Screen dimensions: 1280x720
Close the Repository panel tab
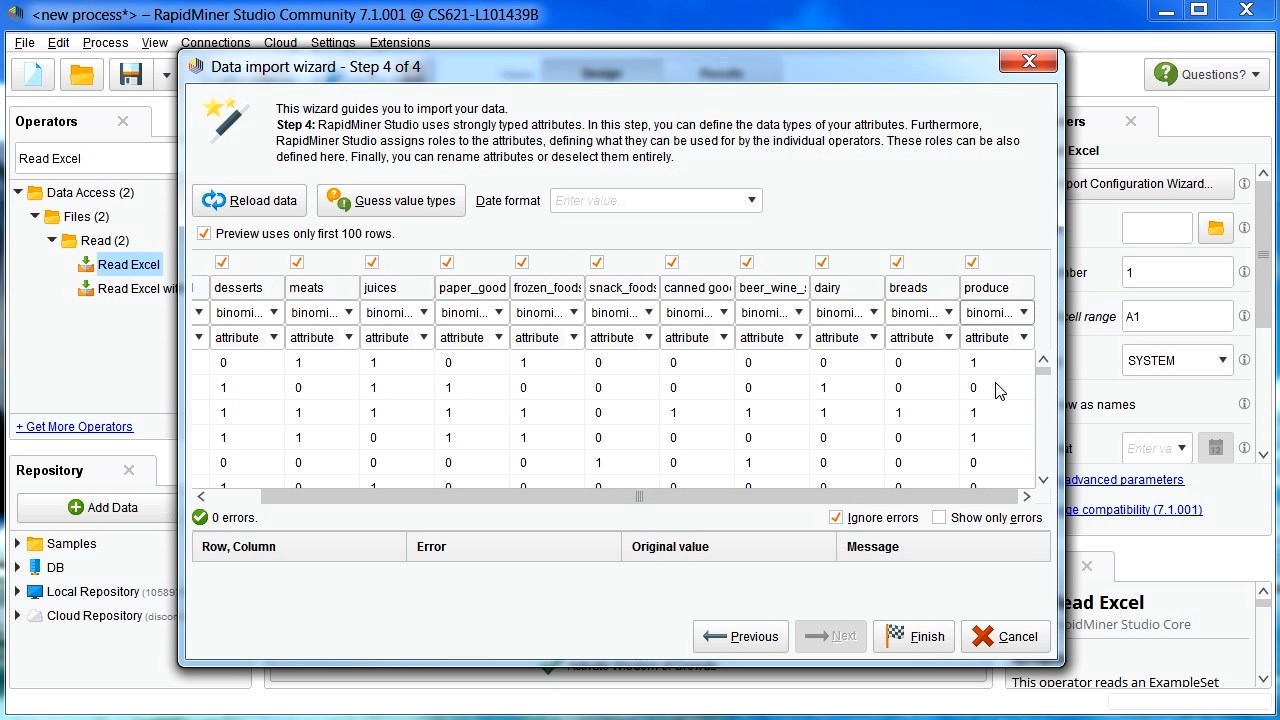pos(129,470)
